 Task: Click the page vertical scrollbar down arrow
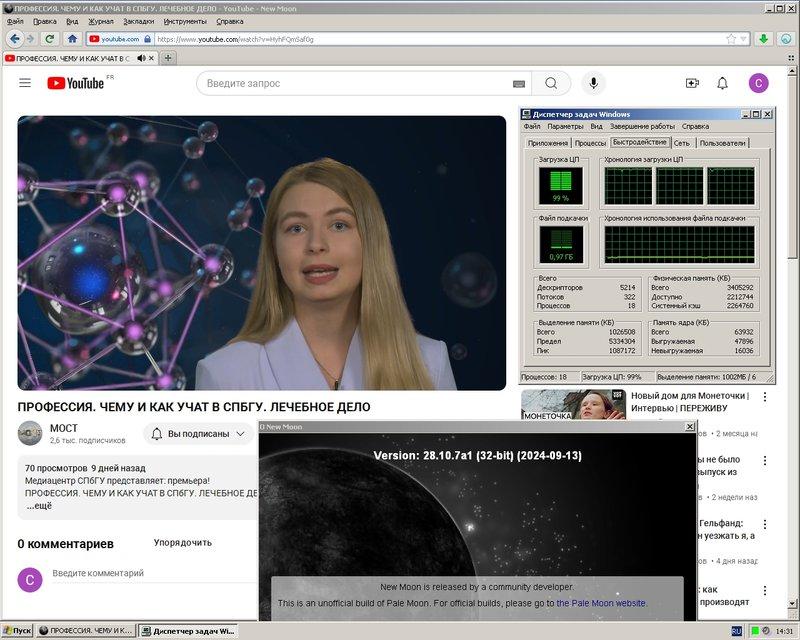792,603
